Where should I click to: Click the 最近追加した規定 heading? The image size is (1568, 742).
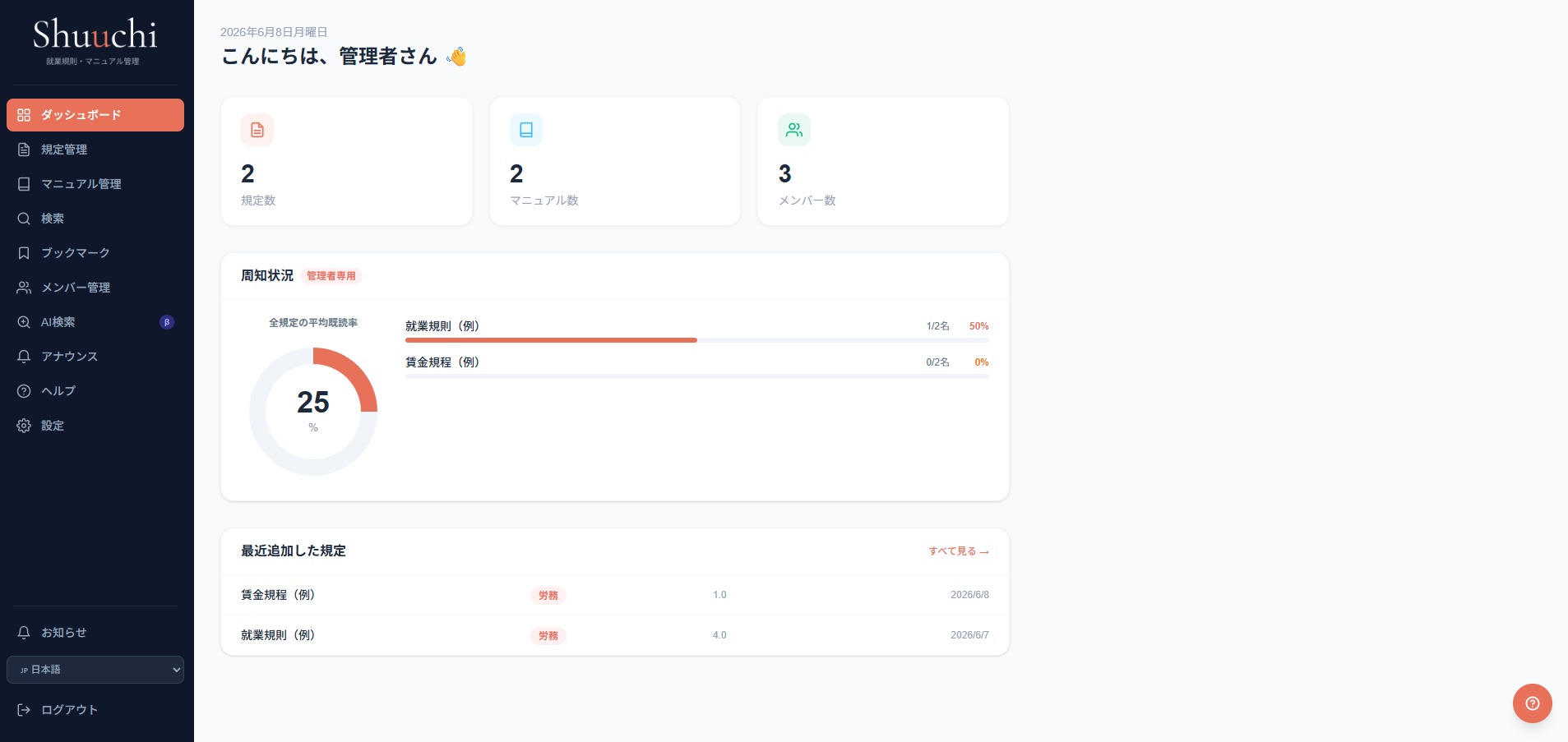294,551
